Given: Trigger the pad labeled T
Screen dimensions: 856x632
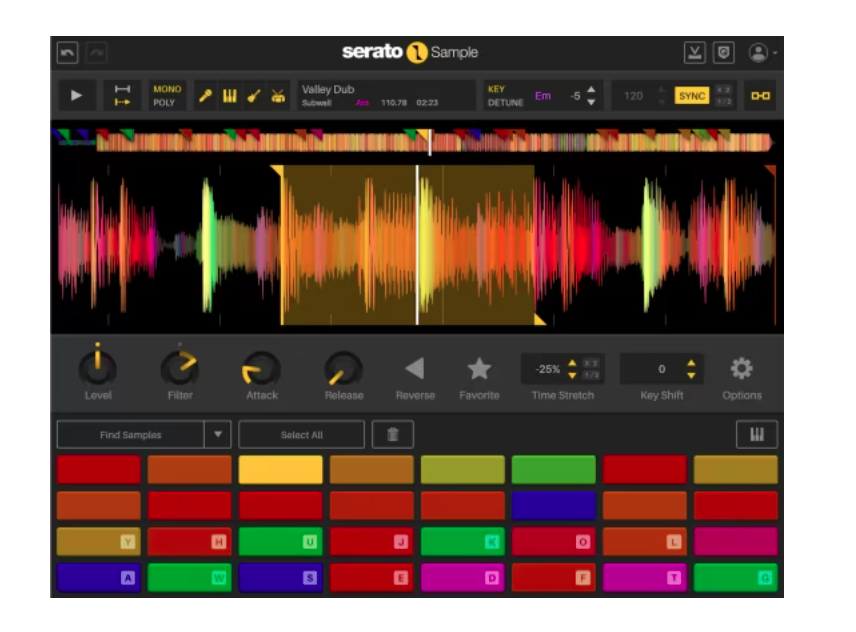Looking at the screenshot, I should [x=645, y=578].
